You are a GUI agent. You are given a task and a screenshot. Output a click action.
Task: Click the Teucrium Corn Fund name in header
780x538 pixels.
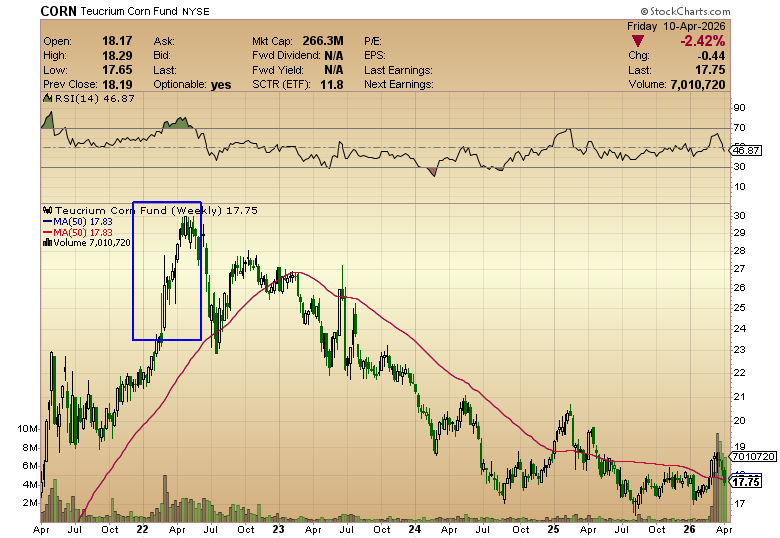click(x=129, y=11)
